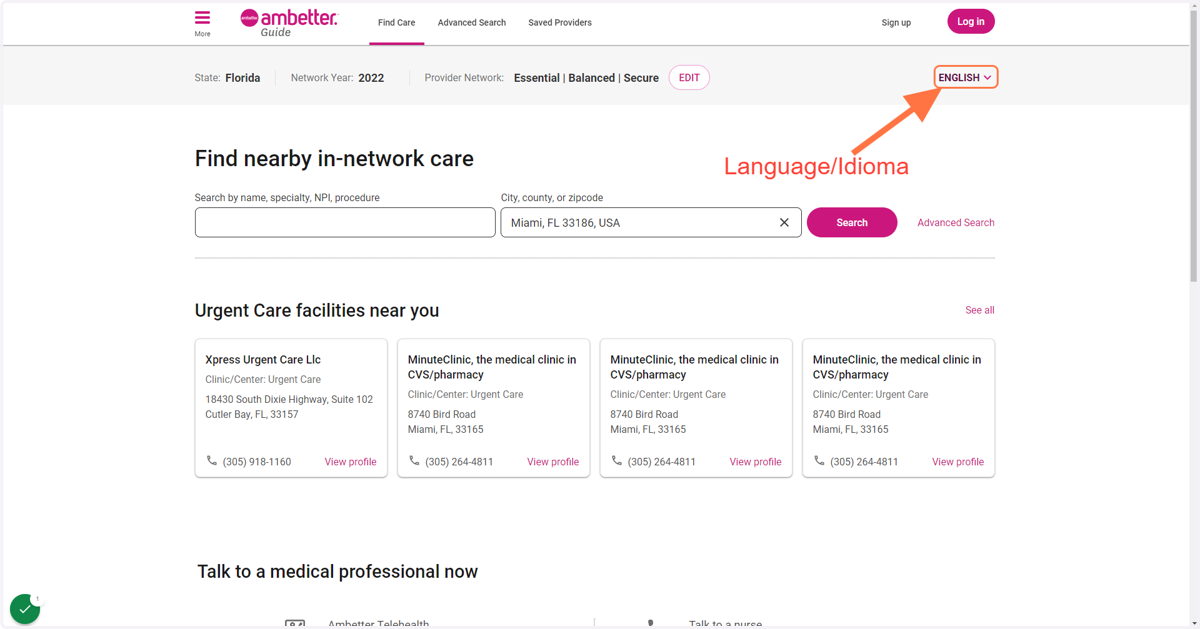Click the Ambetter Guide logo
This screenshot has width=1200, height=629.
click(x=288, y=23)
